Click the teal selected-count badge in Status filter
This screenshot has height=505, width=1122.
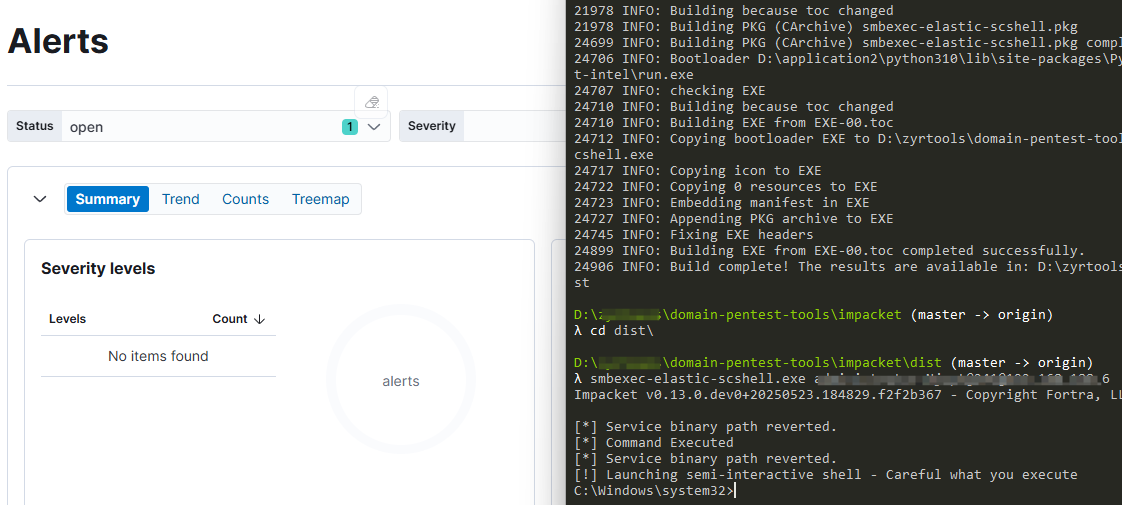349,127
